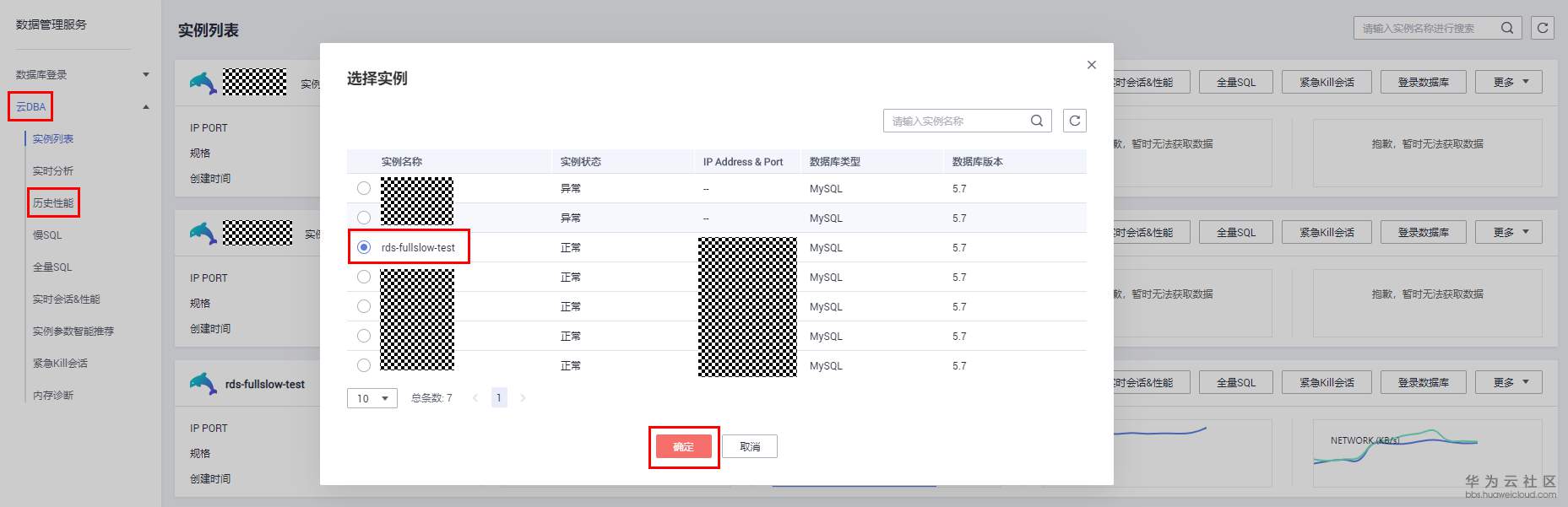Click the top-right page refresh icon
This screenshot has height=507, width=1568.
[1542, 28]
